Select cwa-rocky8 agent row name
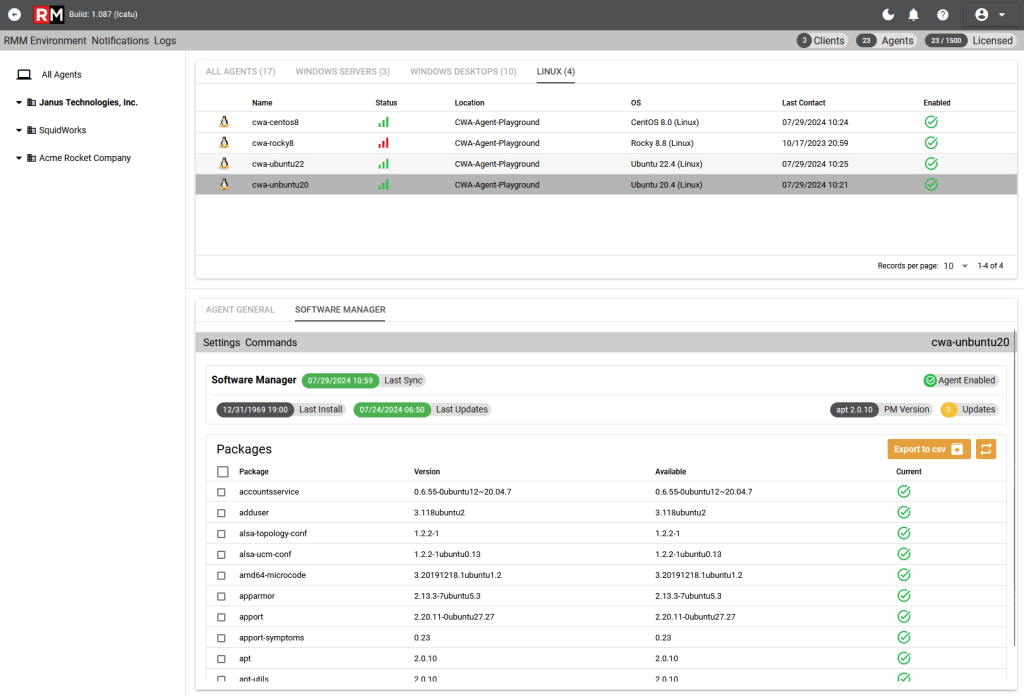Viewport: 1024px width, 696px height. (x=273, y=143)
